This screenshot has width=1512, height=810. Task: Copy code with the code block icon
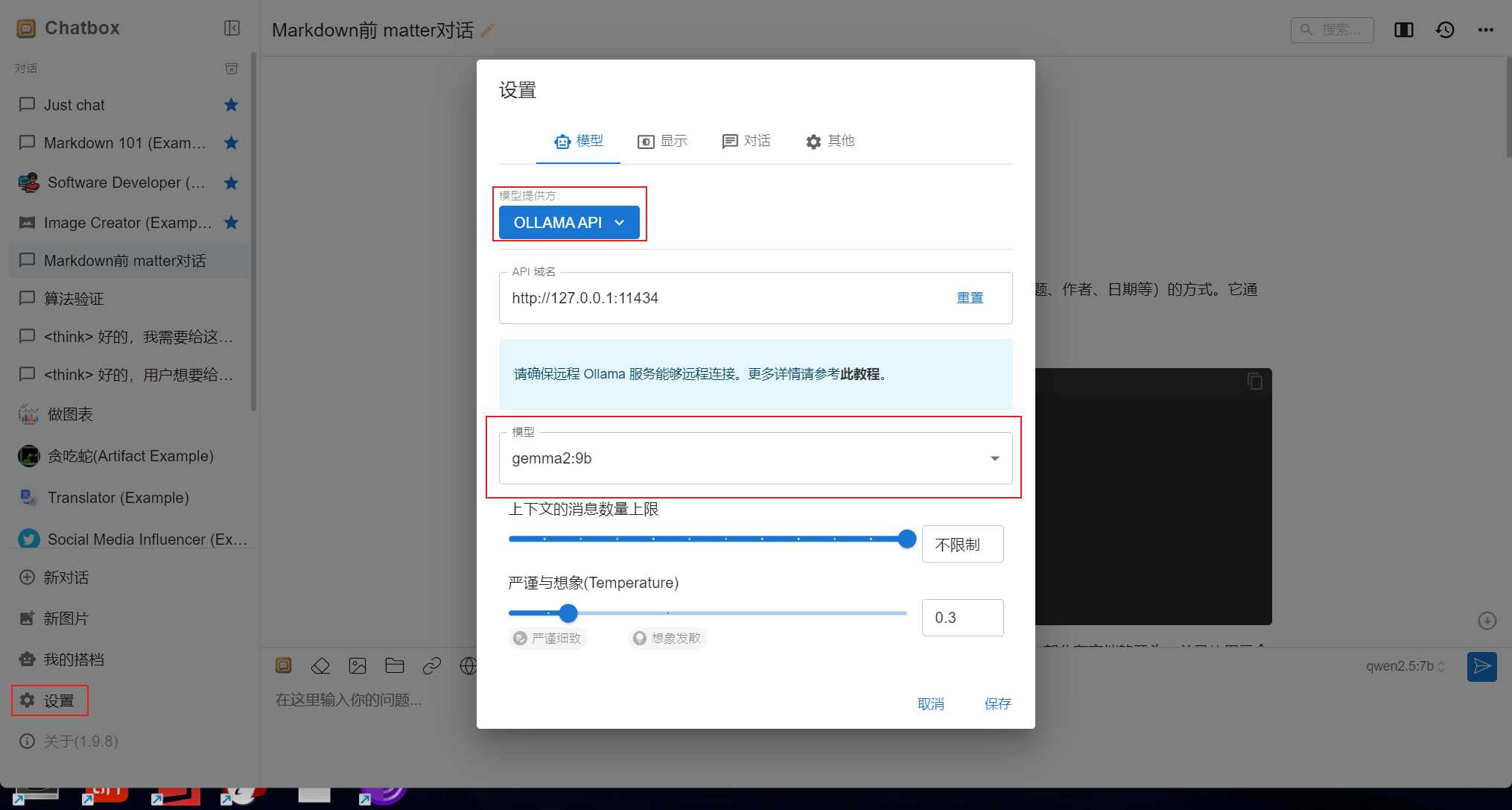coord(1255,382)
